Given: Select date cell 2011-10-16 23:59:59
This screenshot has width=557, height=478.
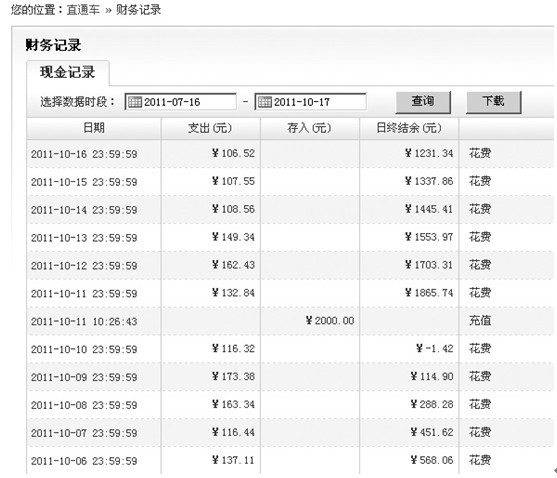Looking at the screenshot, I should coord(84,154).
